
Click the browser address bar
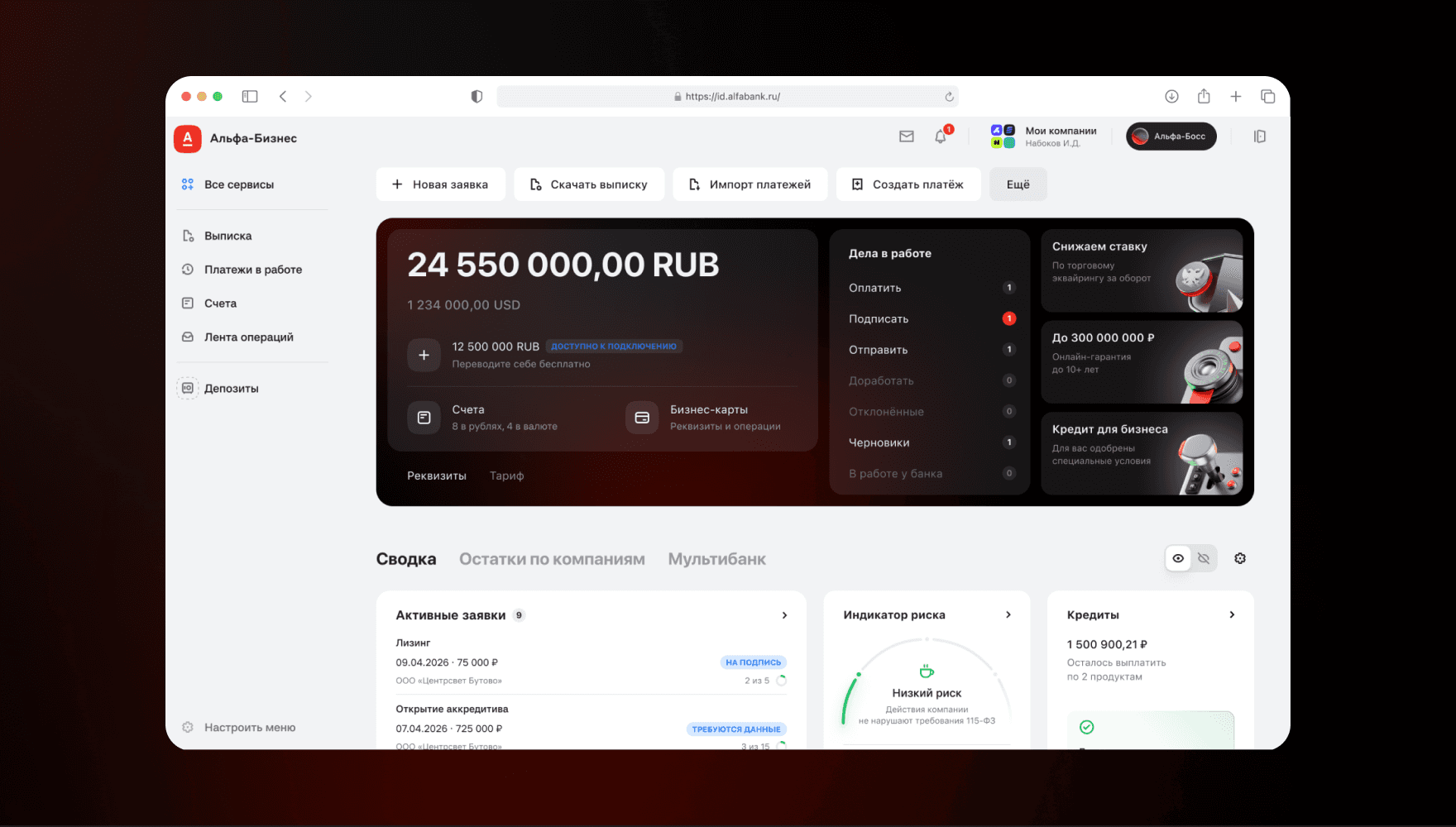point(728,97)
